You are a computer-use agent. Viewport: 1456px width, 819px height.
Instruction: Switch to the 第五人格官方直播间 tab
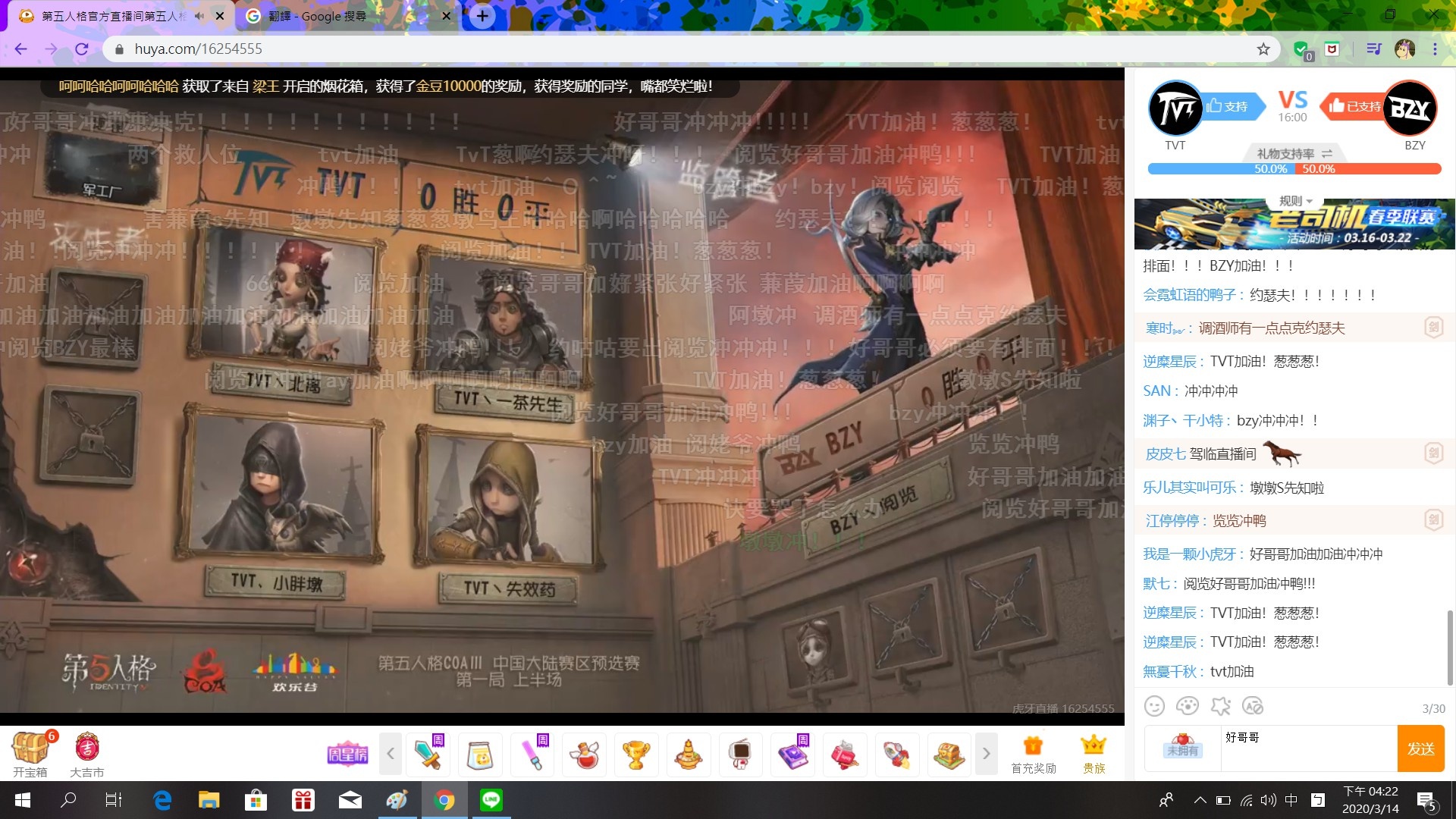pos(113,16)
